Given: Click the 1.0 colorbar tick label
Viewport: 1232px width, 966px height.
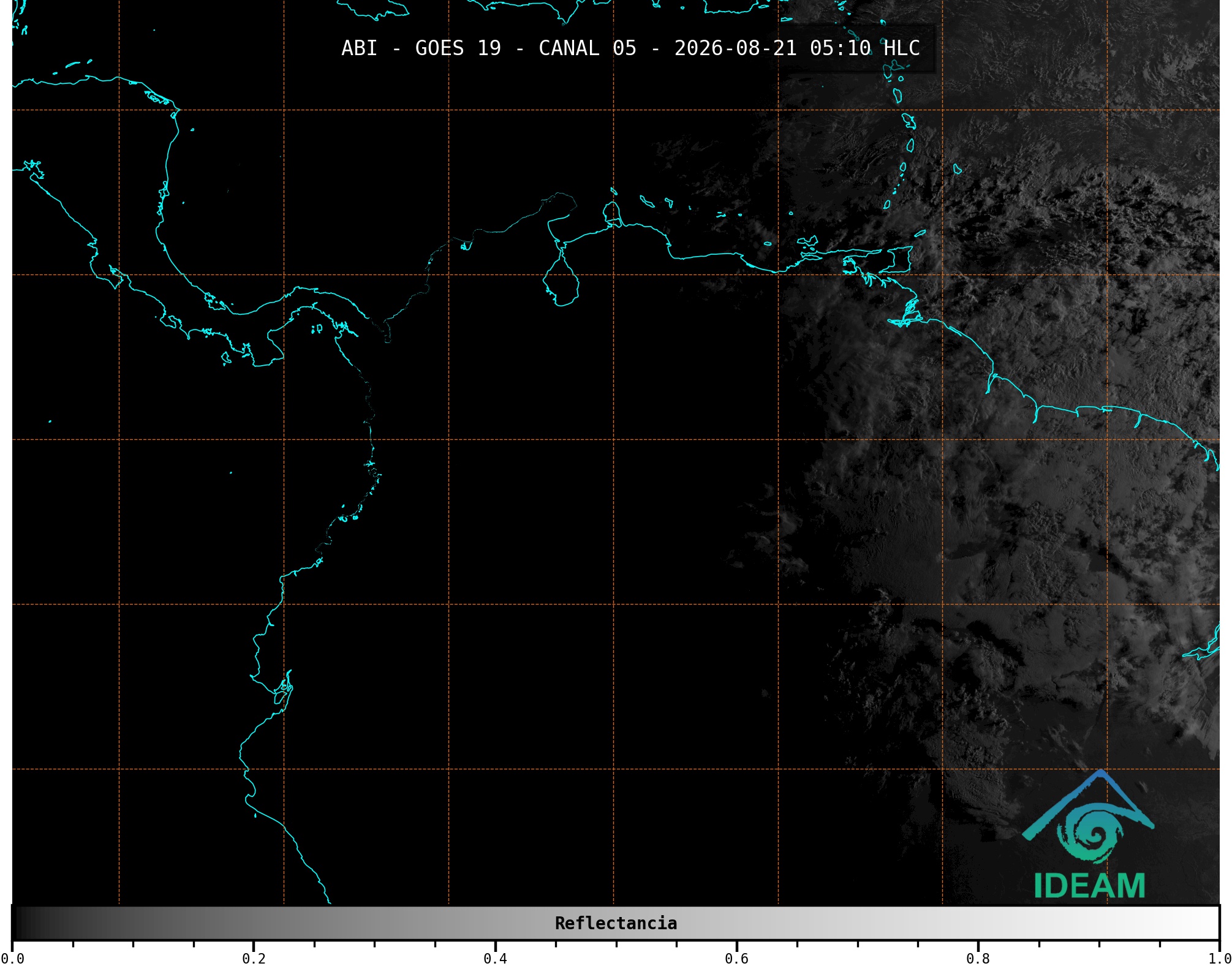Looking at the screenshot, I should click(1219, 958).
